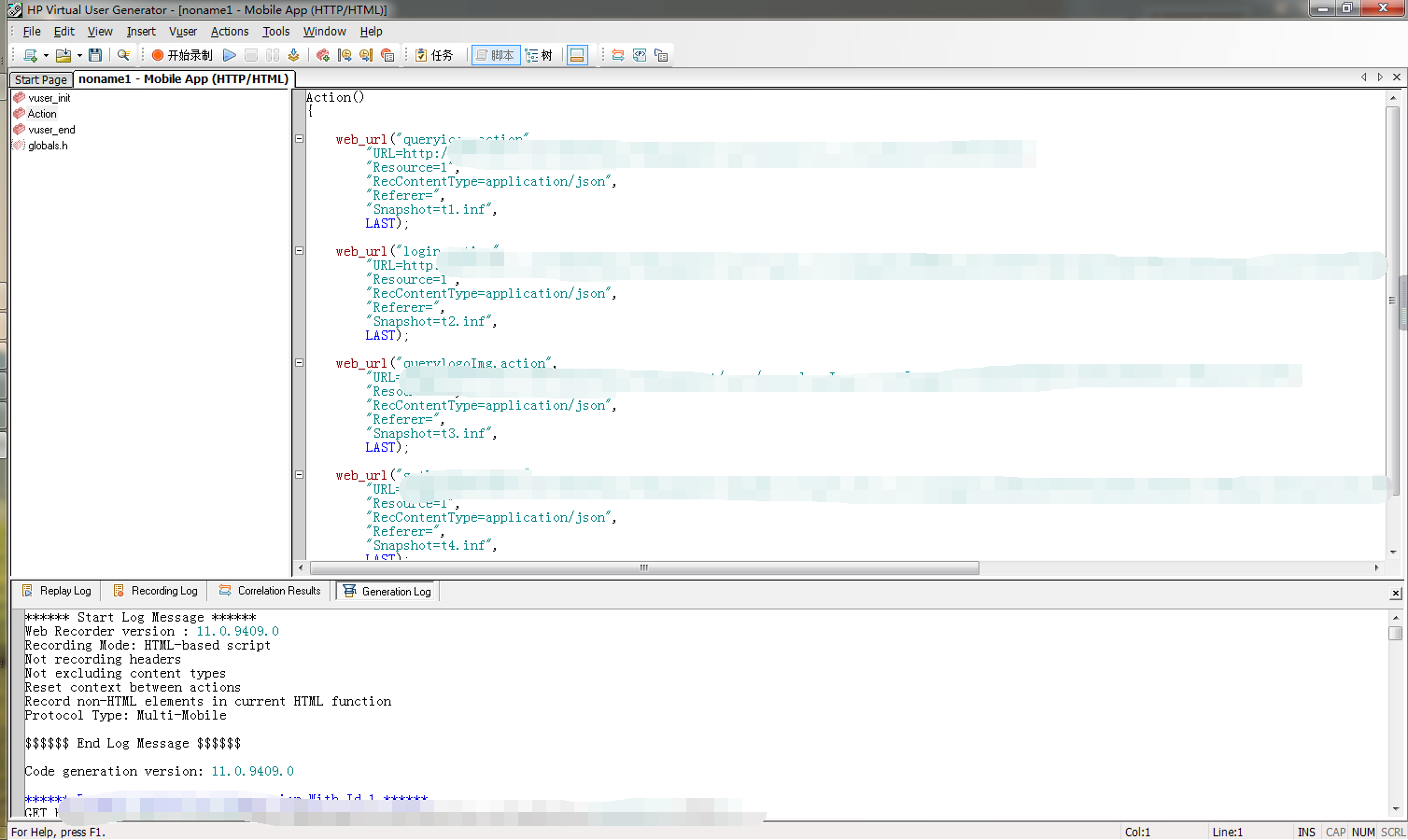Click the new script toolbar icon
Screen dimensions: 1408x840
tap(30, 55)
